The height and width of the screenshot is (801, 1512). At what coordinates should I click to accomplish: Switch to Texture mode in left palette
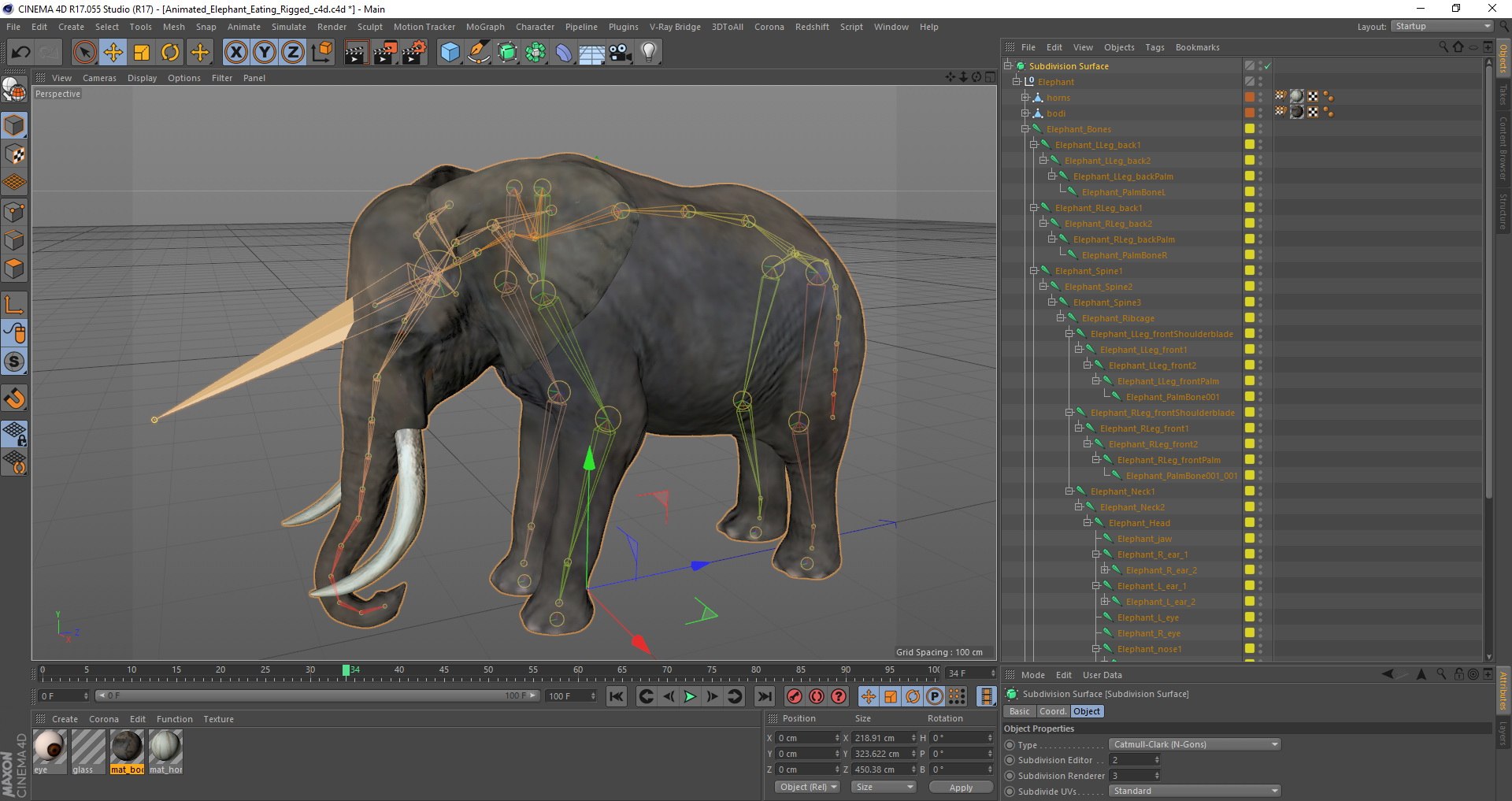[15, 154]
